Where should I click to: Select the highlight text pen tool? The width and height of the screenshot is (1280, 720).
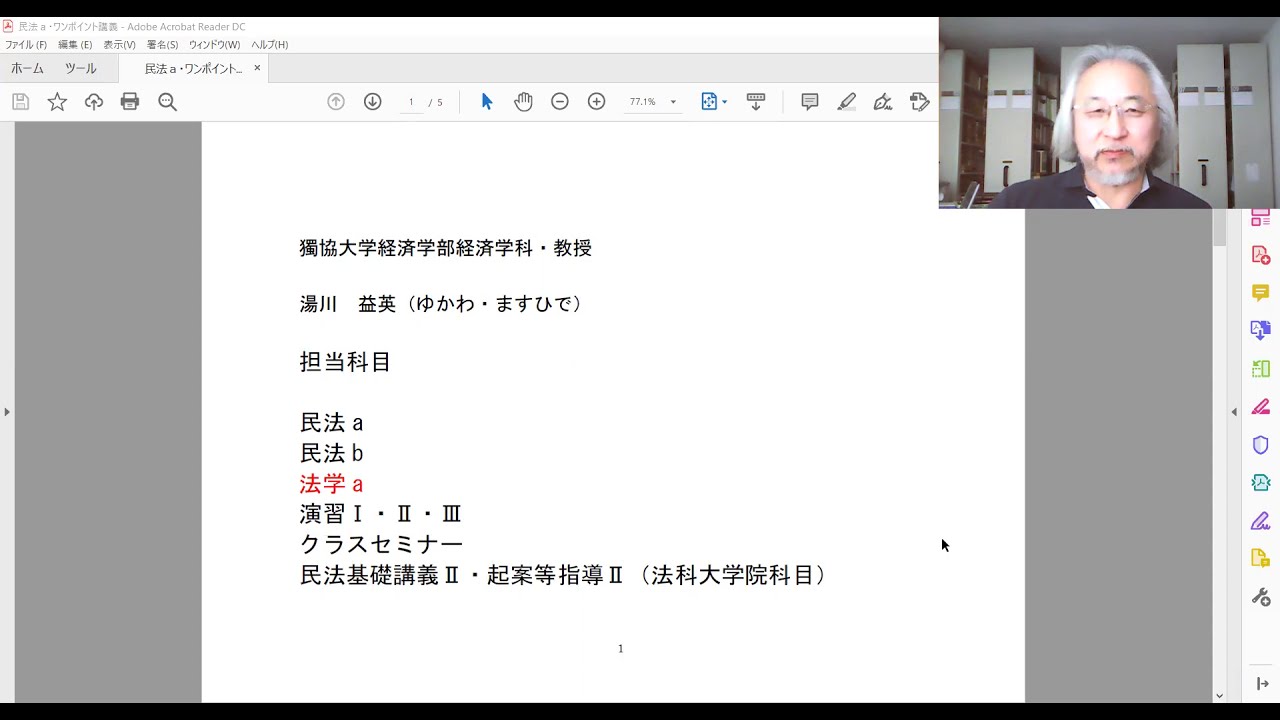pos(847,101)
